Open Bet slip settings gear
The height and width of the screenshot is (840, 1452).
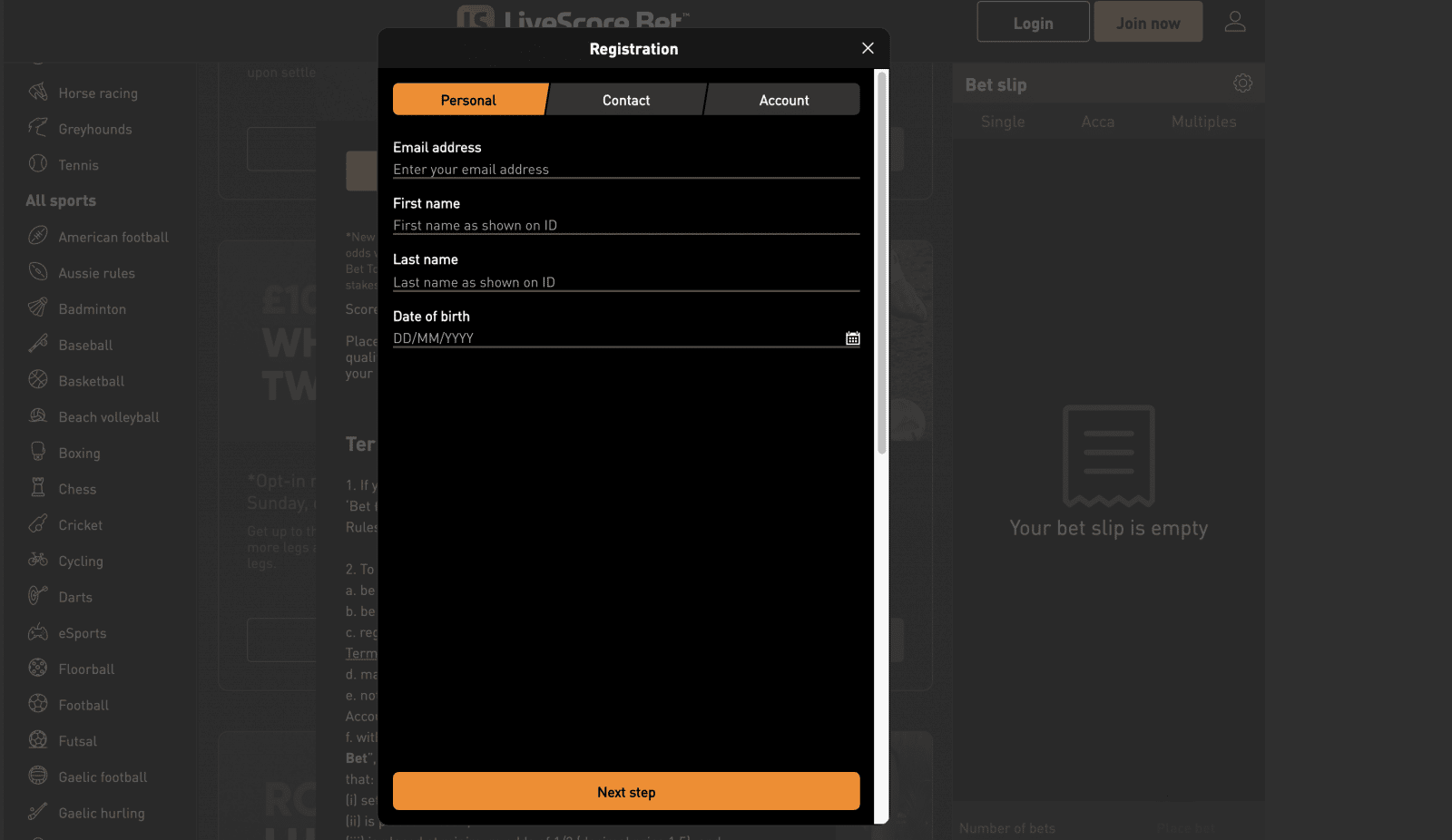pyautogui.click(x=1242, y=83)
